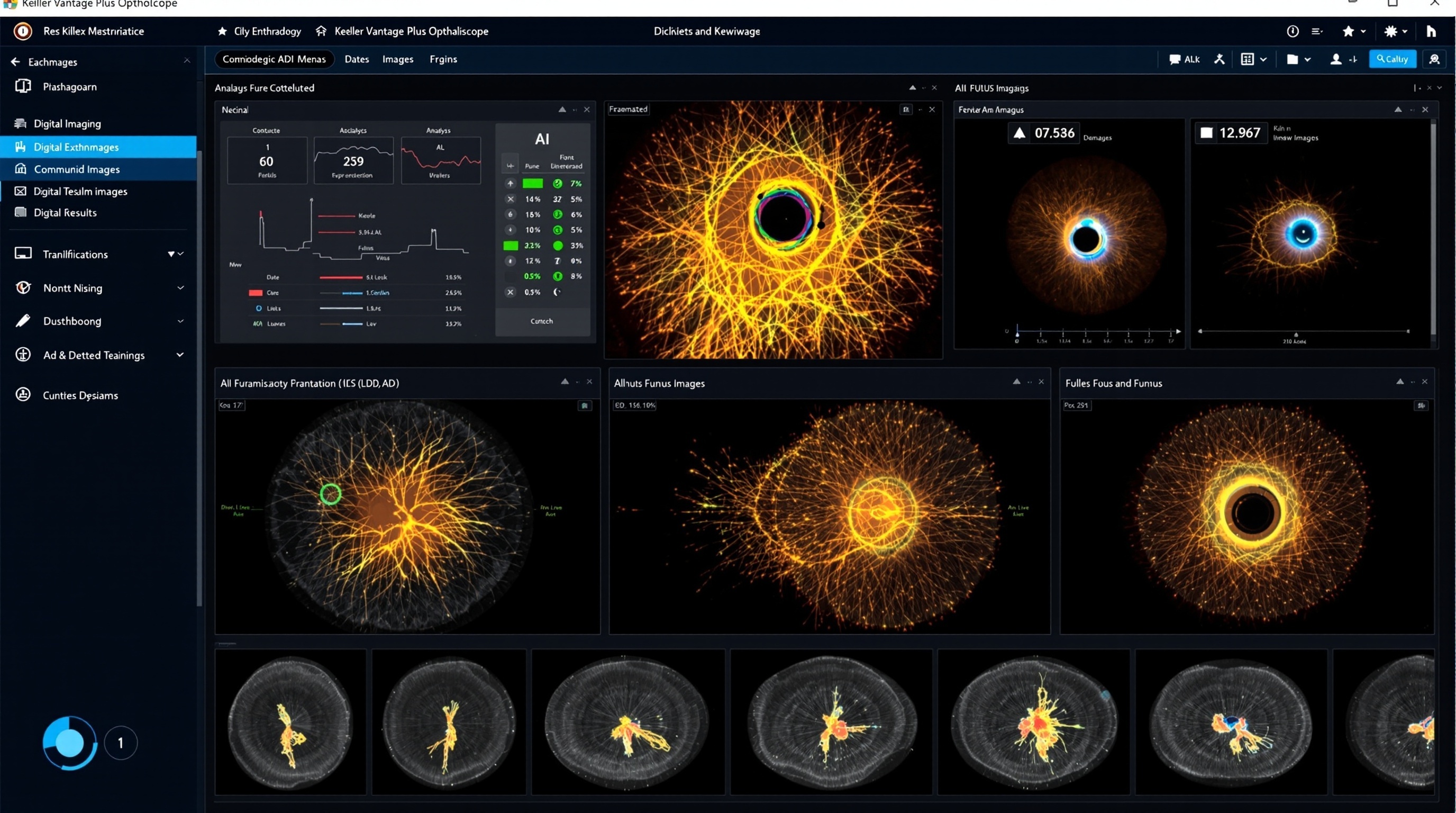Click the Cancel button in AI panel

coord(541,321)
